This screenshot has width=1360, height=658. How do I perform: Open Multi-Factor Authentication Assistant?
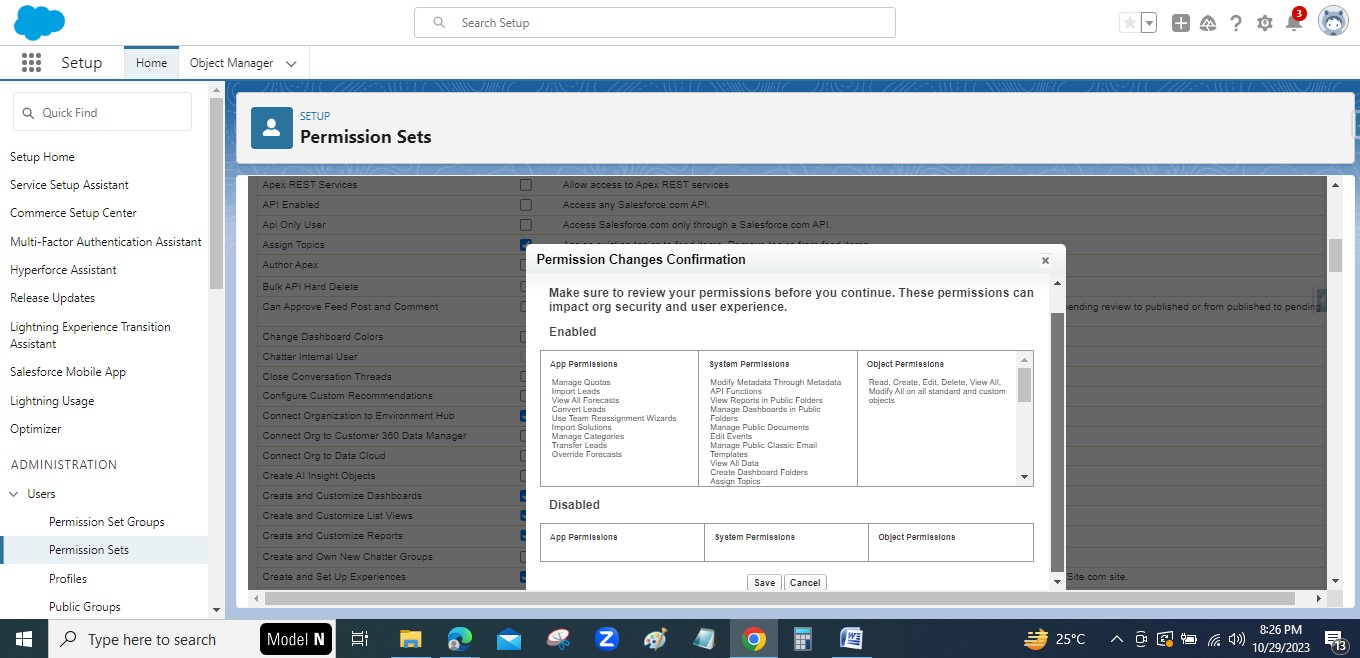coord(106,242)
